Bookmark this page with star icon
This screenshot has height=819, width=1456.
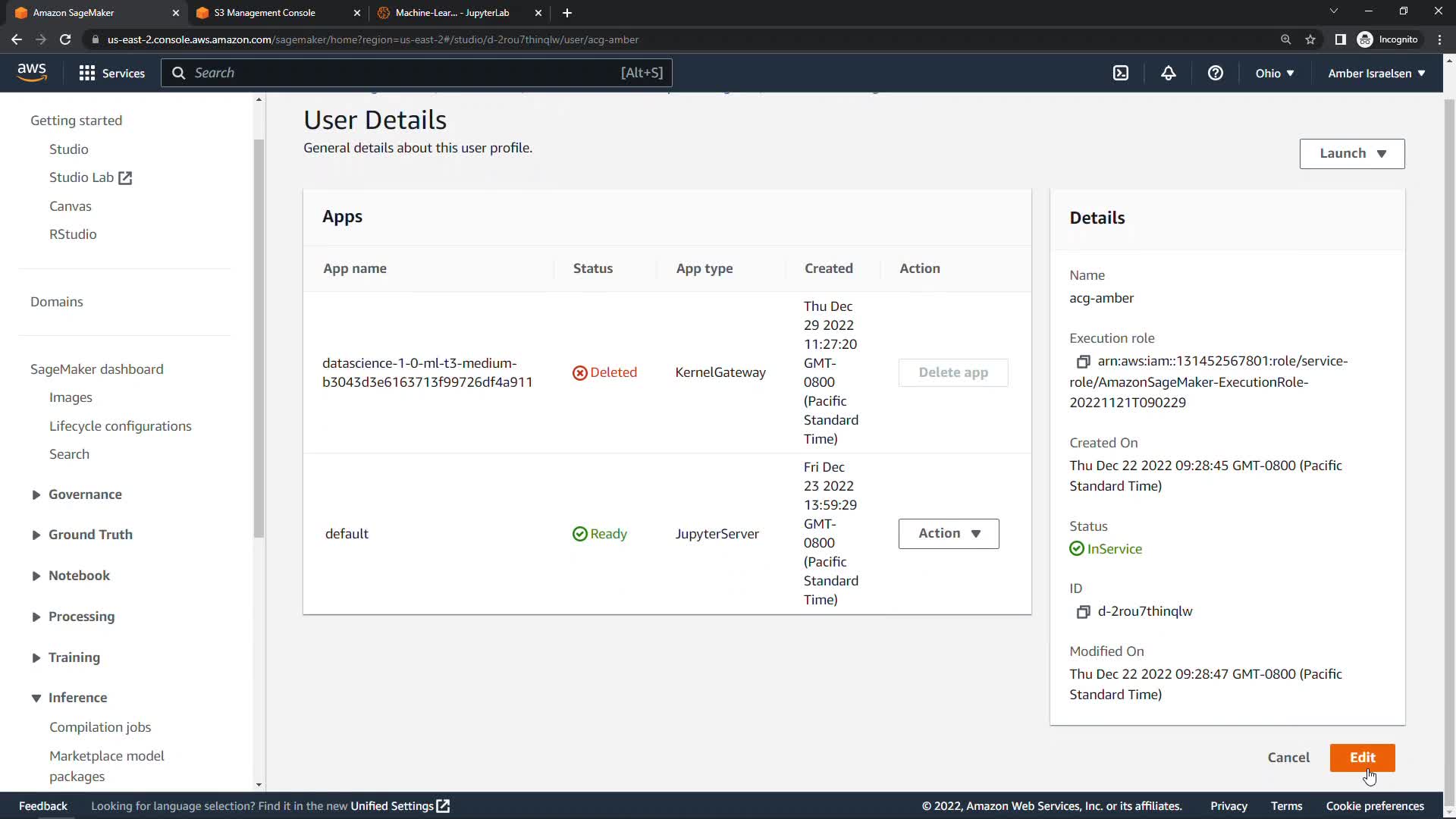tap(1310, 39)
